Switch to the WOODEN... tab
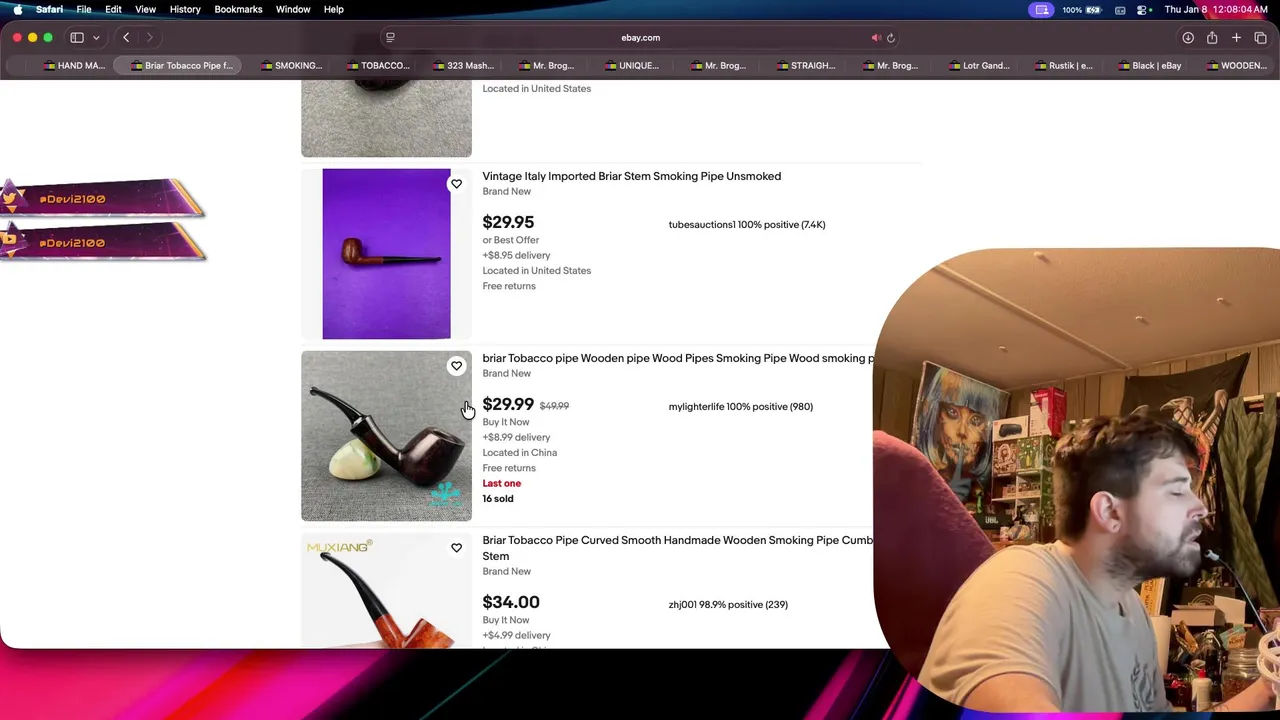The image size is (1280, 720). click(1236, 66)
